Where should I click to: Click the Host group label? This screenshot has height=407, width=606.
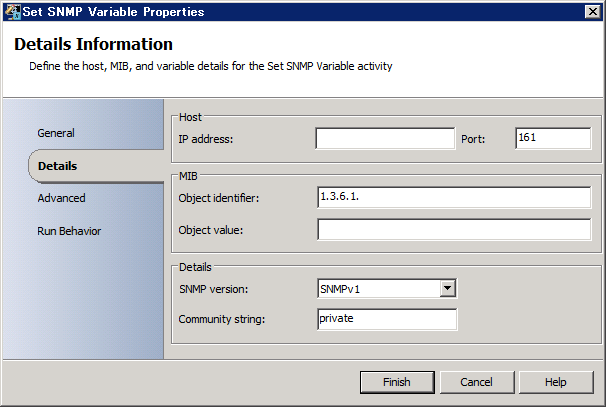(x=190, y=117)
